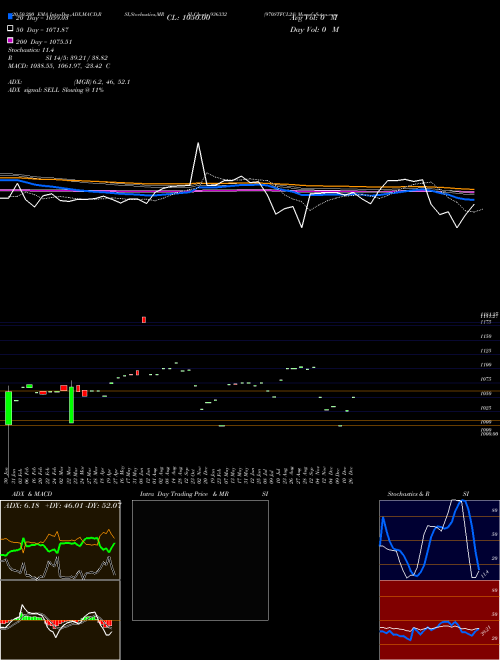The height and width of the screenshot is (660, 500).
Task: Click the 1025 price axis label
Action: pos(486,408)
